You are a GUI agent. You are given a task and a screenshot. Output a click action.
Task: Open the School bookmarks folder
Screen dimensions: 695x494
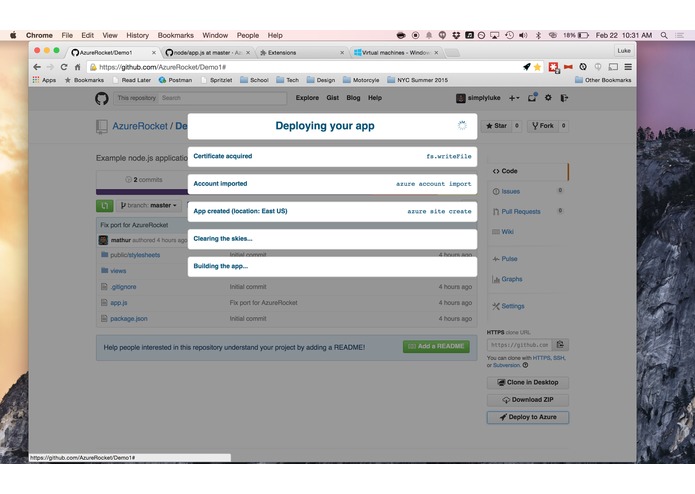click(254, 80)
